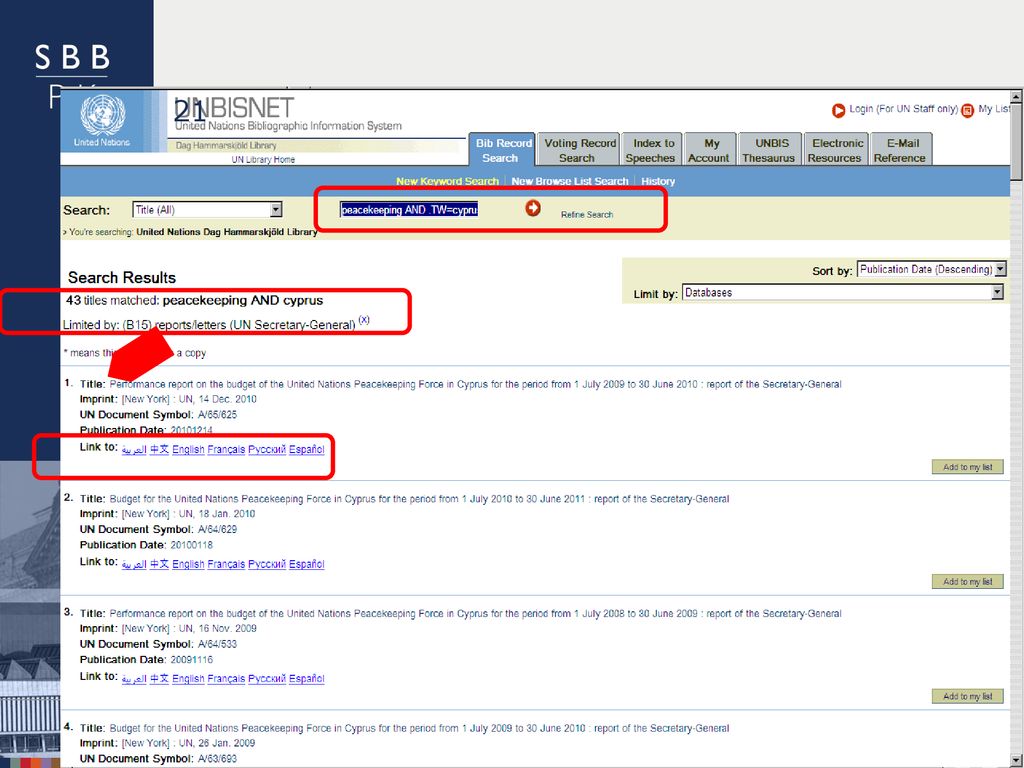Open the Arabic version of result 1
This screenshot has height=768, width=1024.
(134, 449)
